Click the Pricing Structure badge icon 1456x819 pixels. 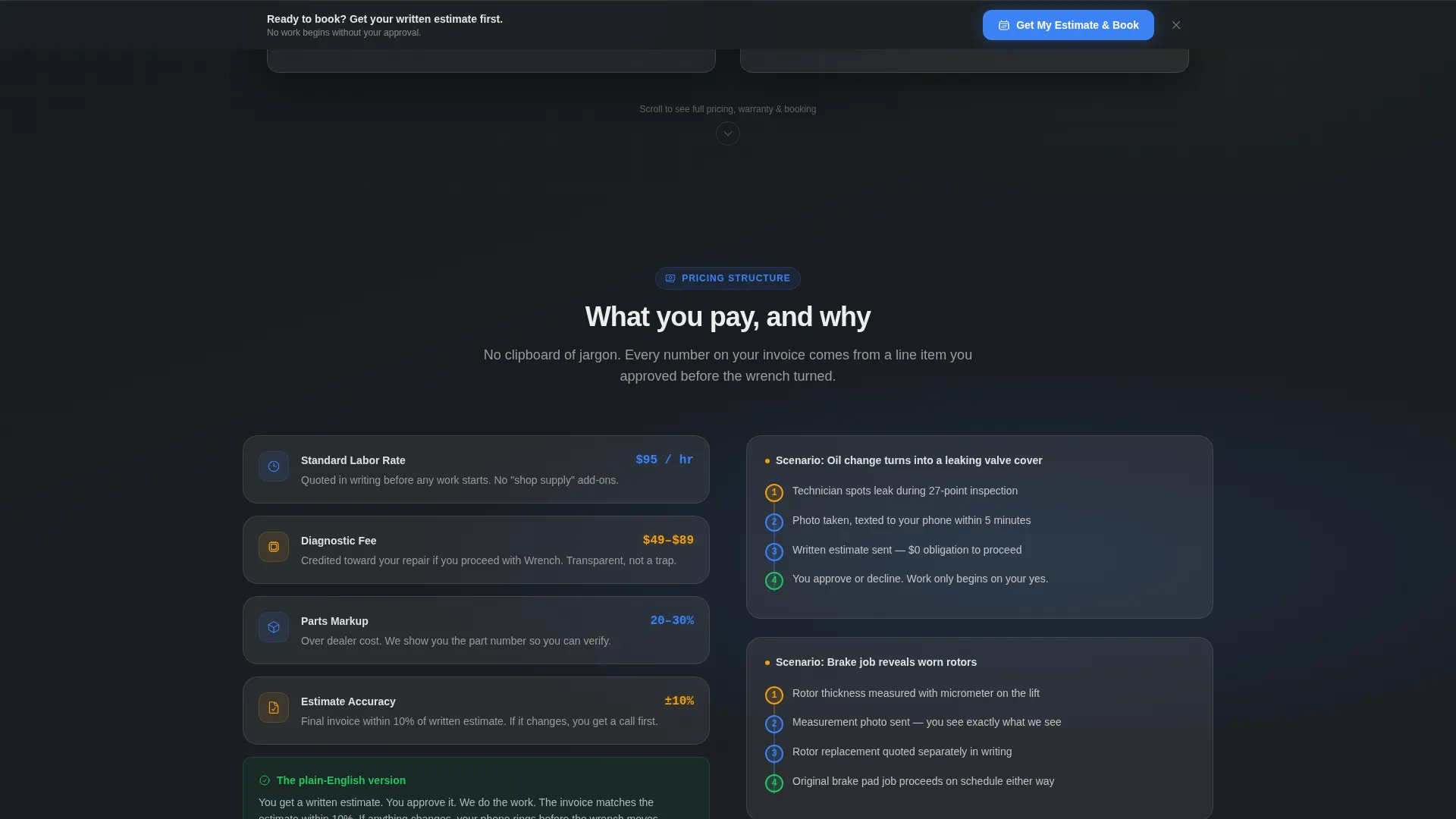click(670, 278)
